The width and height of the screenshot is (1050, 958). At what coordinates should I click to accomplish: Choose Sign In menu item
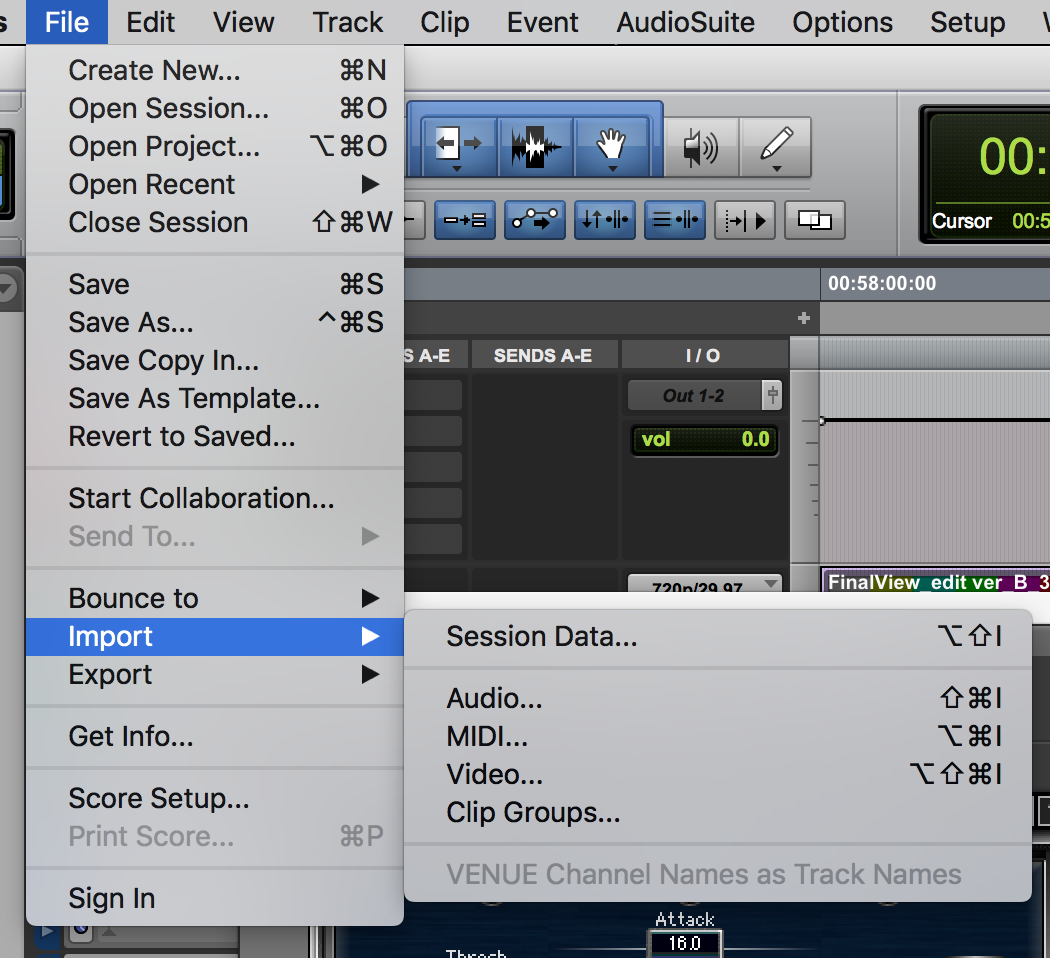click(x=214, y=898)
